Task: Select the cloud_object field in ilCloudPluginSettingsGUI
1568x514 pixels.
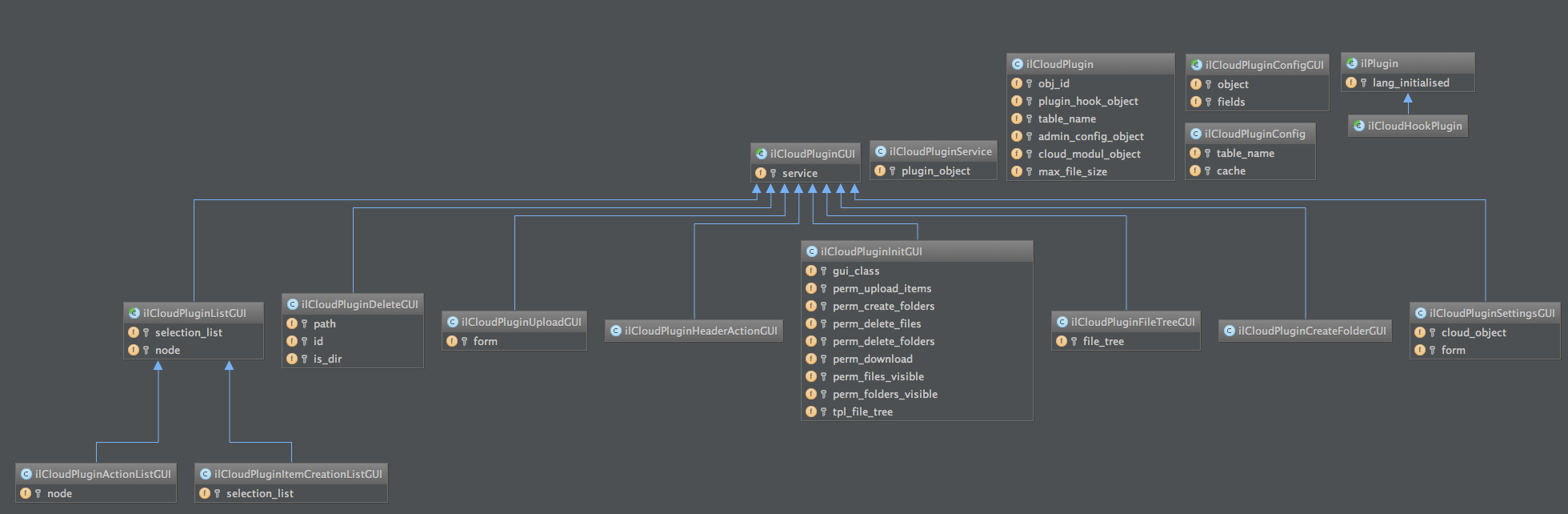Action: 1473,332
